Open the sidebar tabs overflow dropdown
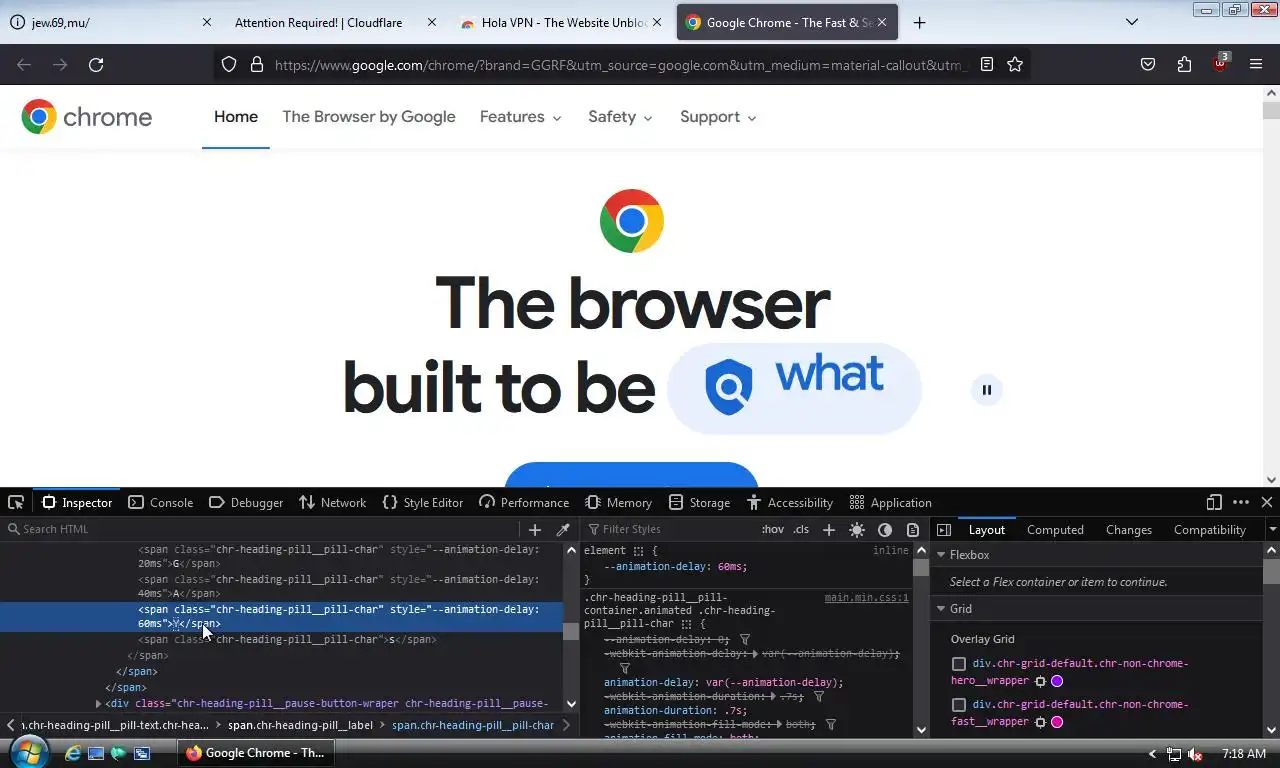This screenshot has width=1280, height=768. [1272, 529]
